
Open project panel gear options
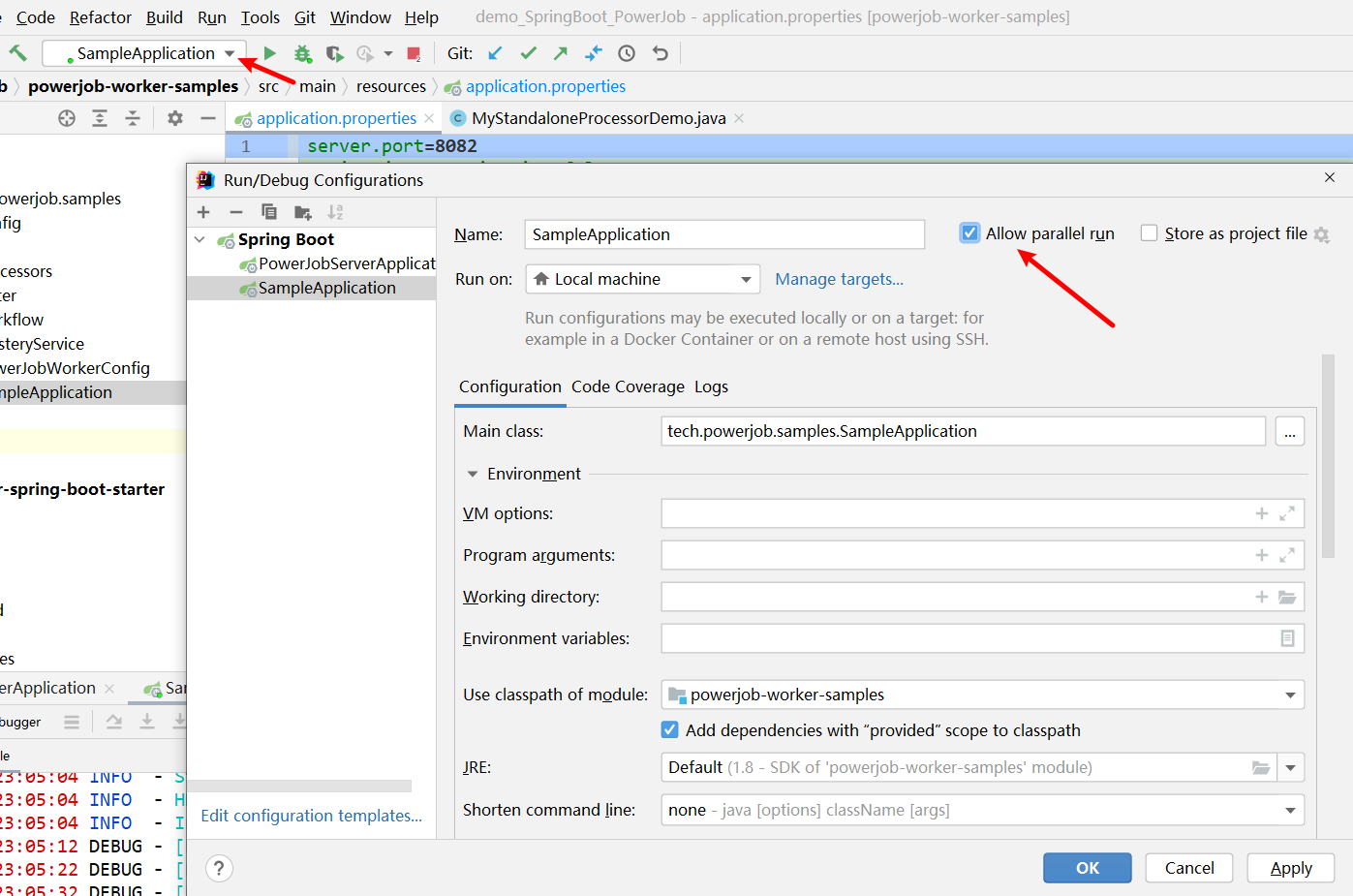[174, 118]
